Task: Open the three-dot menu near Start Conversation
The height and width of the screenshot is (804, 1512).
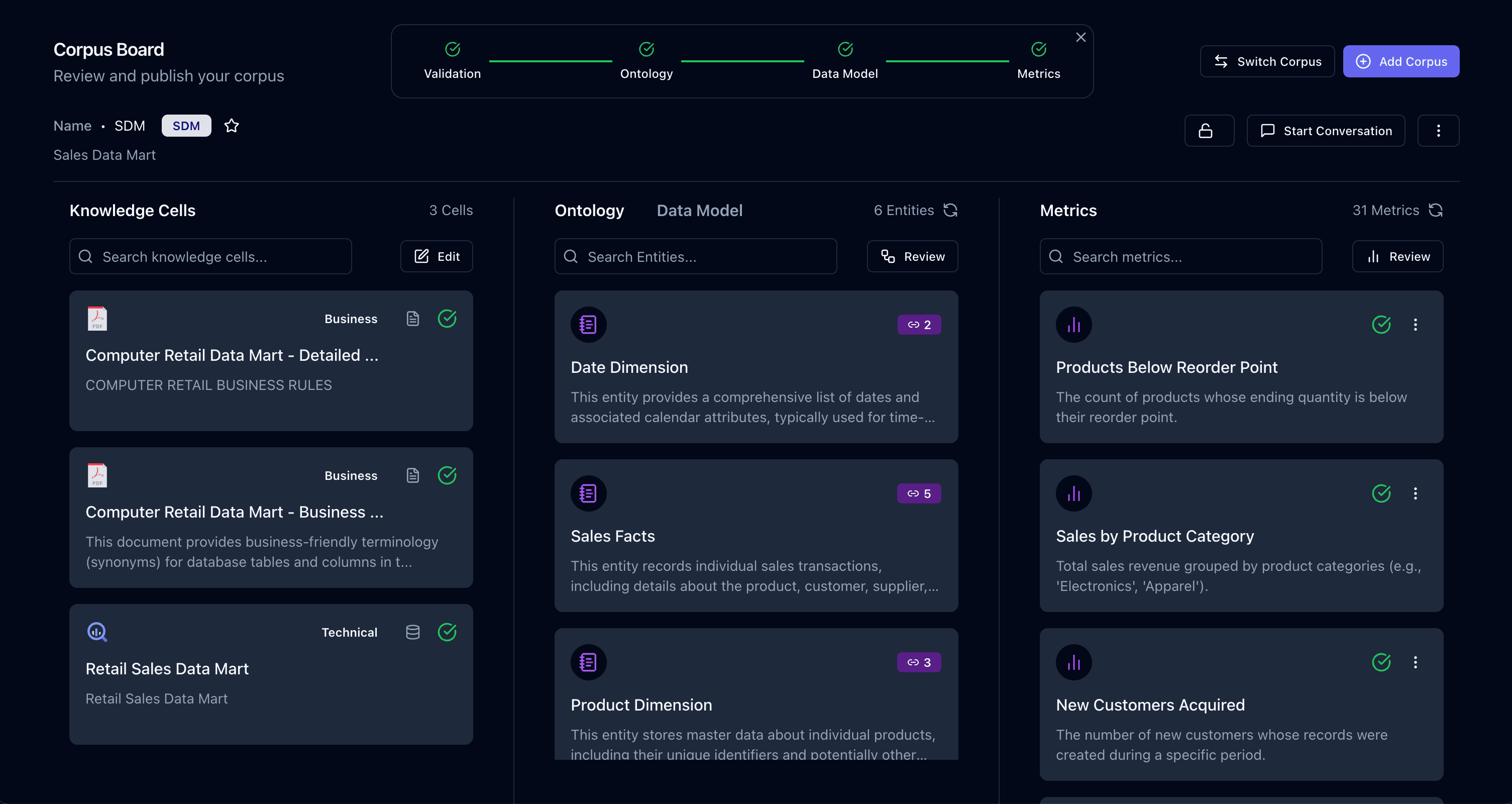Action: [1438, 130]
